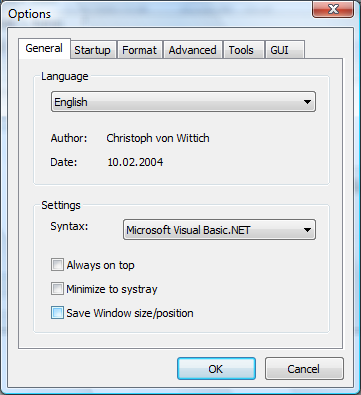Switch to the General tab
This screenshot has width=361, height=395.
click(44, 49)
